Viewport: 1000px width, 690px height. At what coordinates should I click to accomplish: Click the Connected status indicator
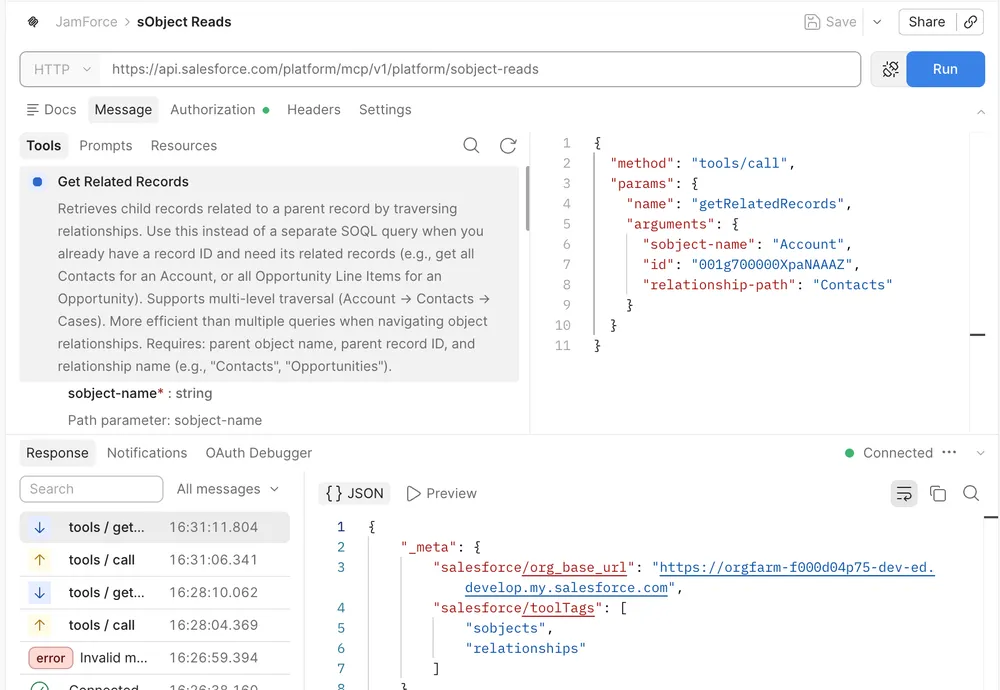[888, 453]
